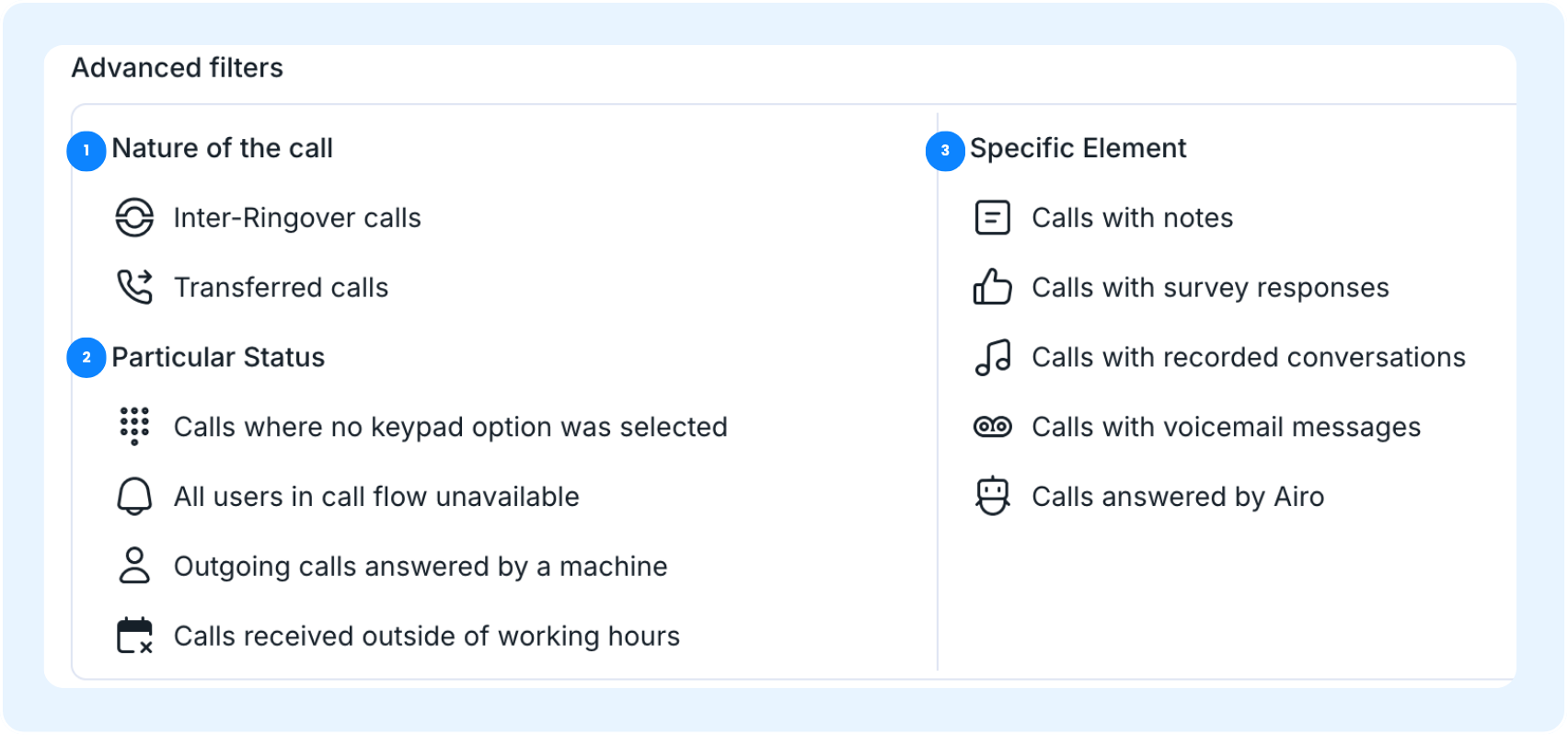This screenshot has height=735, width=1568.
Task: Click the Inter-Ringover calls icon
Action: pos(134,218)
